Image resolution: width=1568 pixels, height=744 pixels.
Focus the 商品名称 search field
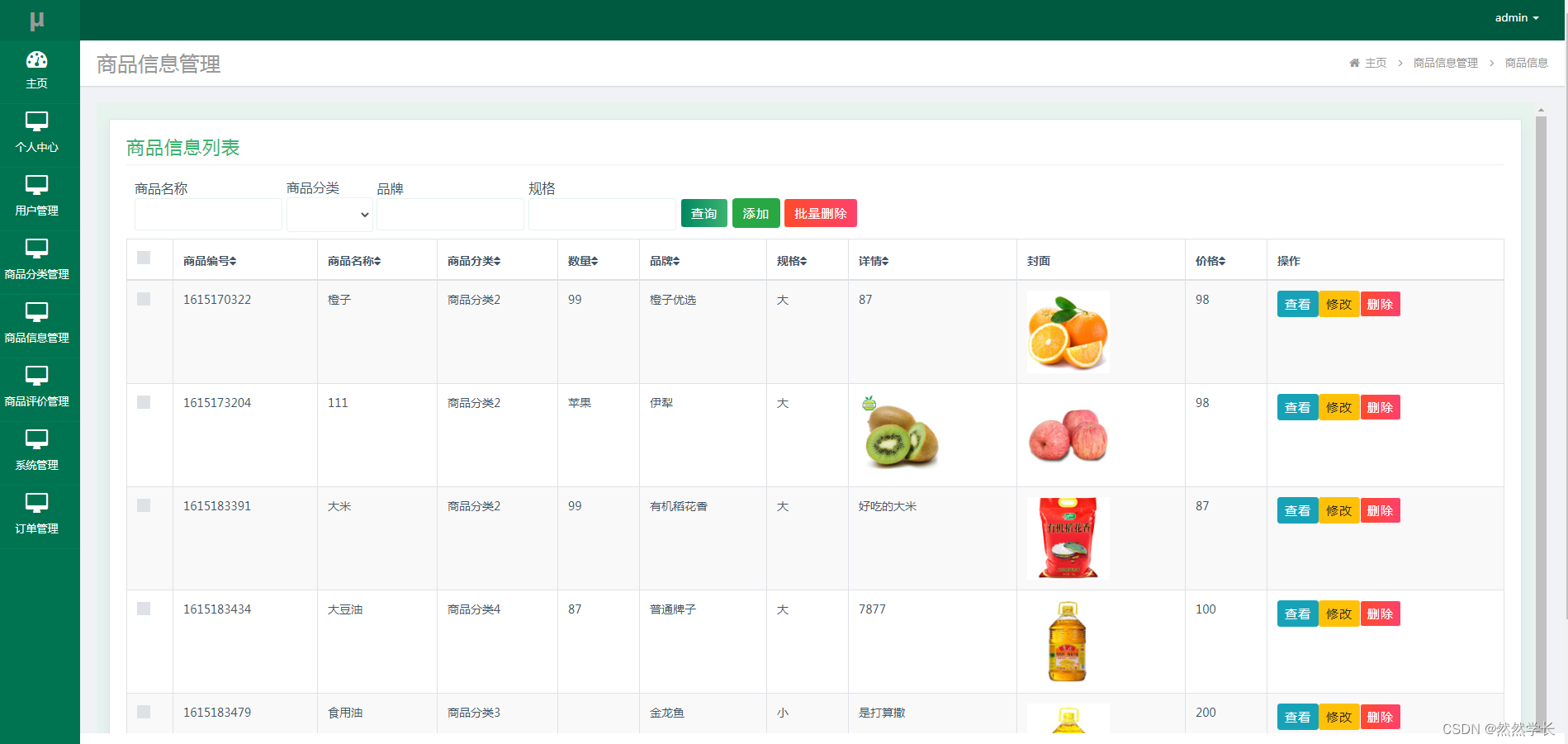[x=208, y=215]
